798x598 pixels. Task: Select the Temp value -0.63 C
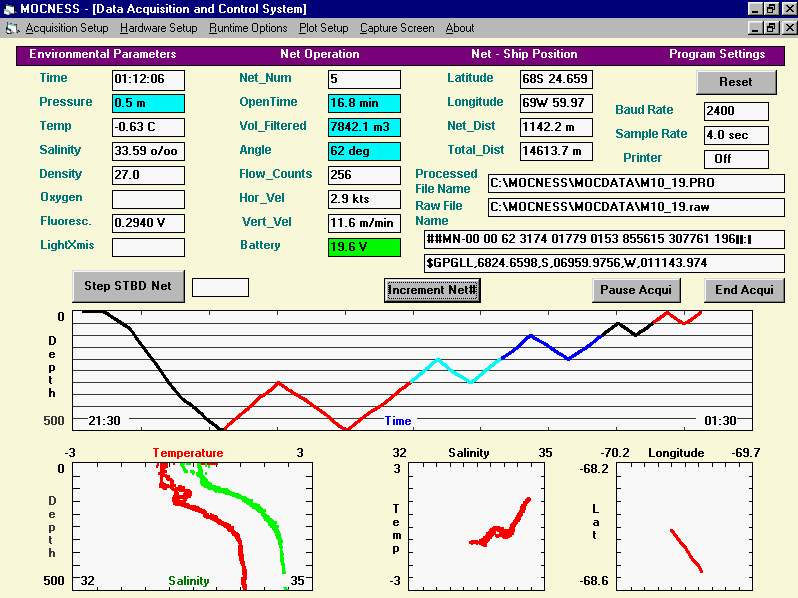click(148, 127)
